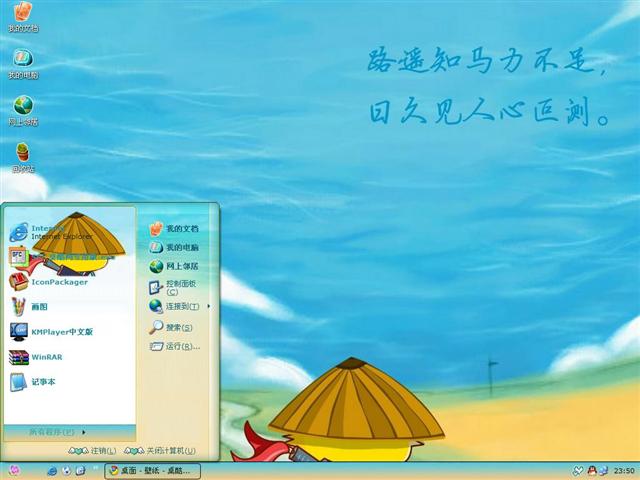Screen dimensions: 640x480
Task: Launch Internet Explorer from quick launch bar
Action: [52, 471]
